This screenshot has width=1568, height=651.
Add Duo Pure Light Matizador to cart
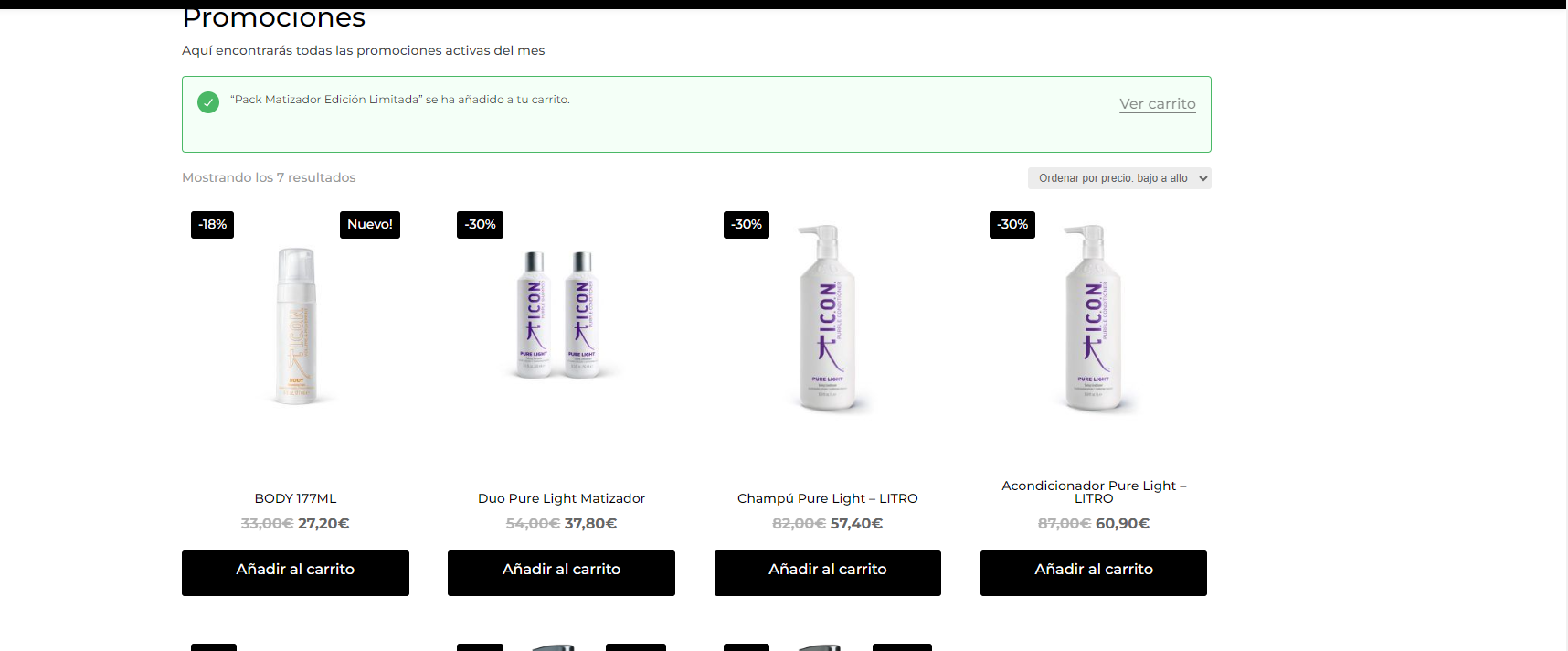click(x=561, y=573)
